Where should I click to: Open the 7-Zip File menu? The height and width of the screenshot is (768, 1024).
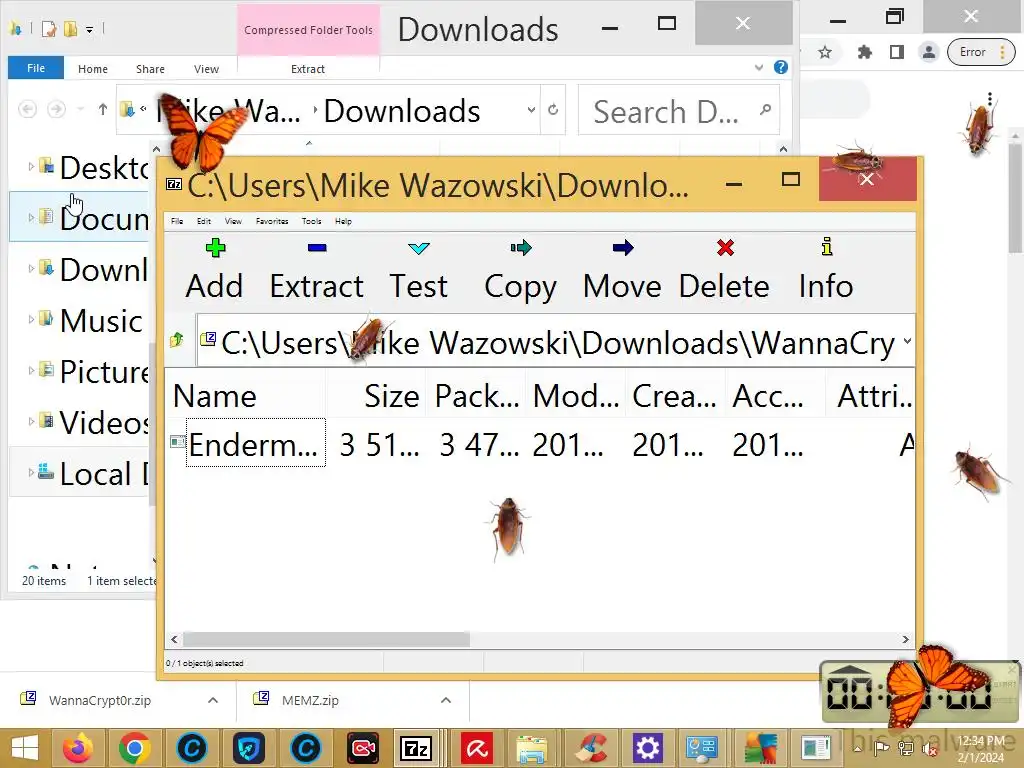pos(177,221)
